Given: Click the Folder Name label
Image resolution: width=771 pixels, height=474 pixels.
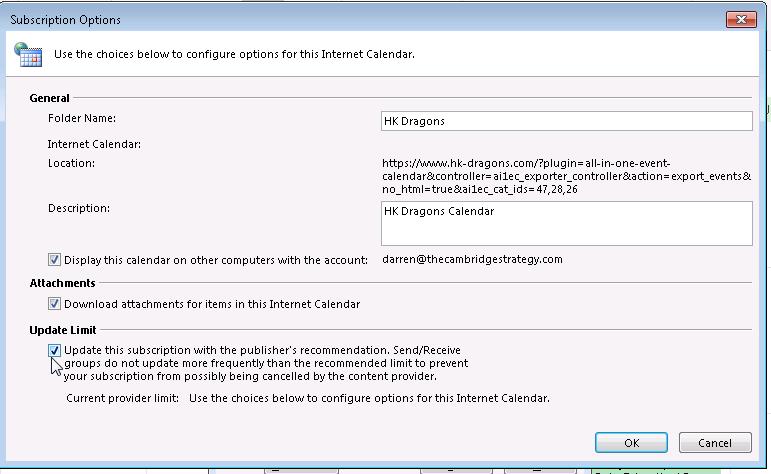Looking at the screenshot, I should (84, 119).
